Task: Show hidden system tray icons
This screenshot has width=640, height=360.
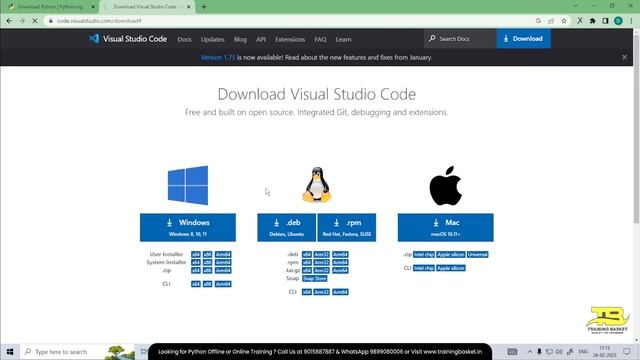Action: pos(529,351)
